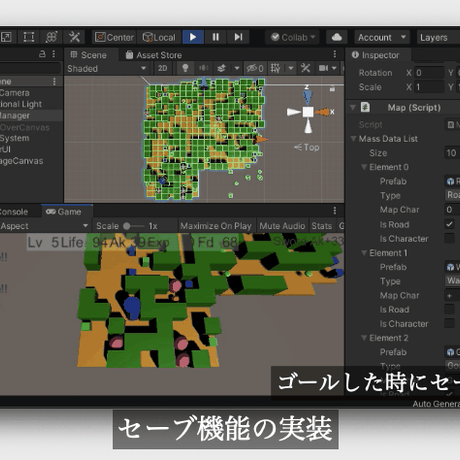Toggle Mute Audio button
This screenshot has width=460, height=460.
(x=282, y=226)
